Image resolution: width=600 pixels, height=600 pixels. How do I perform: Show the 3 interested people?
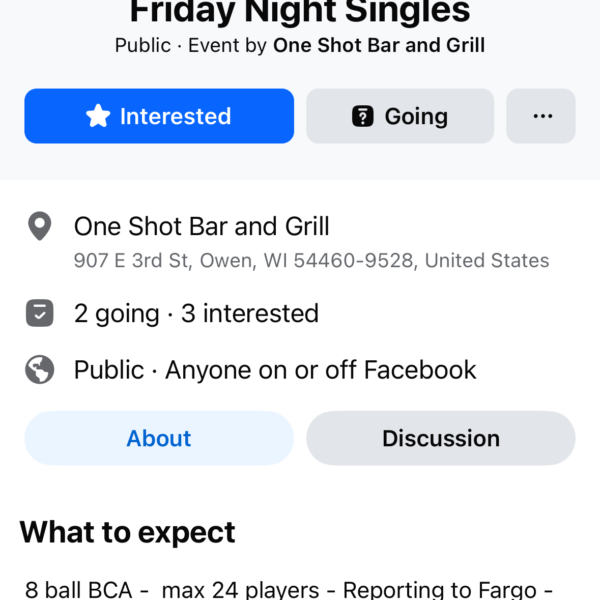250,314
